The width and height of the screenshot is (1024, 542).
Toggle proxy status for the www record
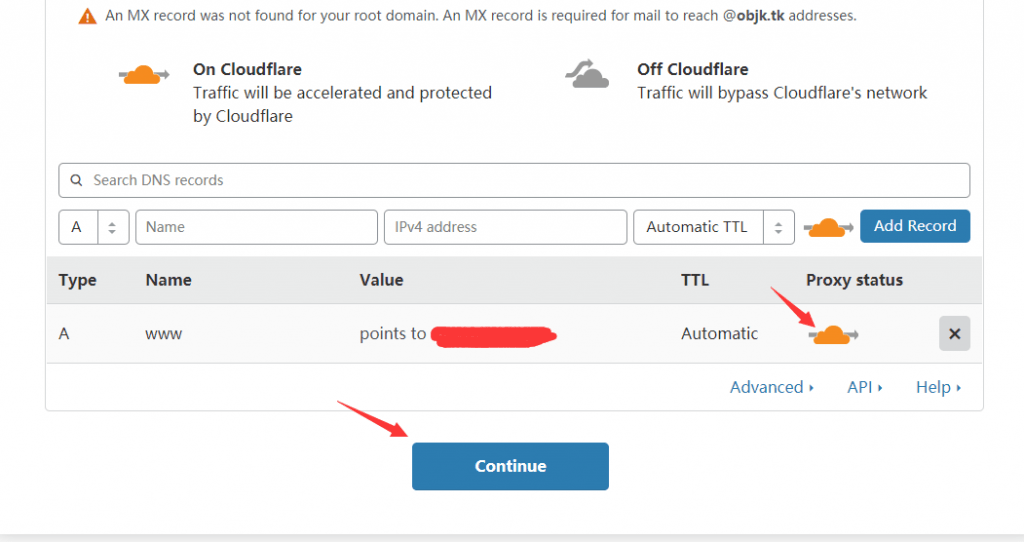(x=832, y=334)
